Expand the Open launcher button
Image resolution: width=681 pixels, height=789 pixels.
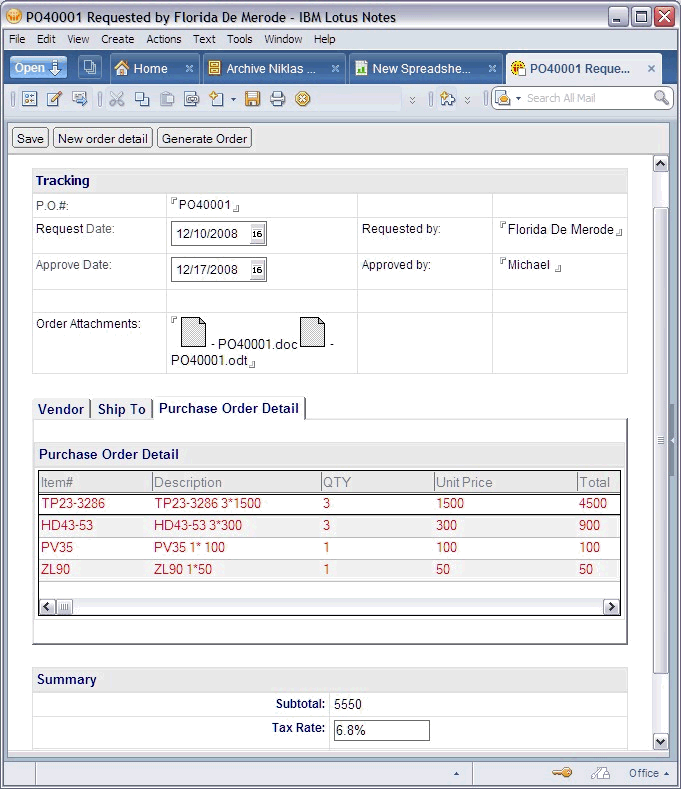38,68
